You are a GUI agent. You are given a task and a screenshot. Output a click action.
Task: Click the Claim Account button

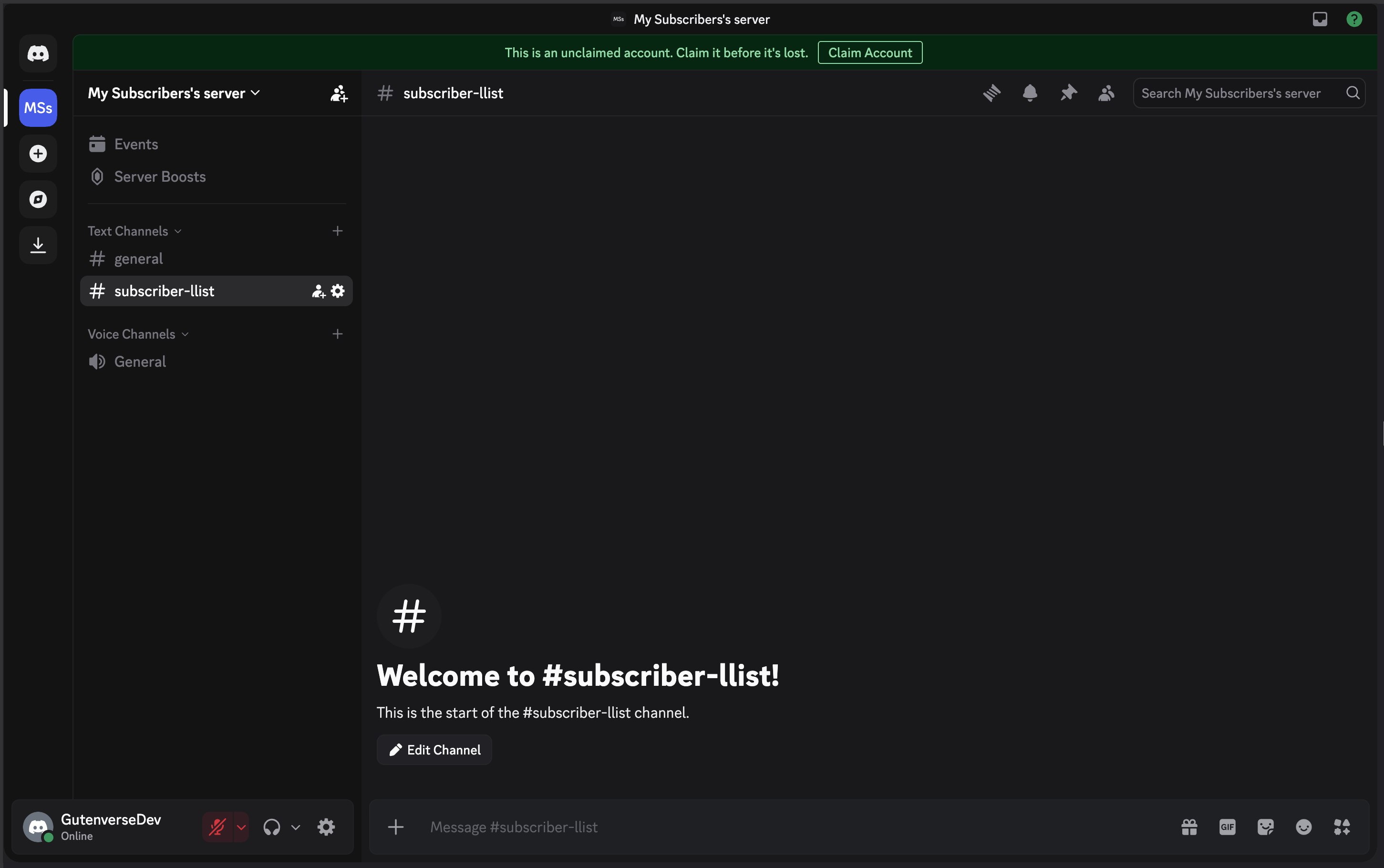tap(870, 53)
